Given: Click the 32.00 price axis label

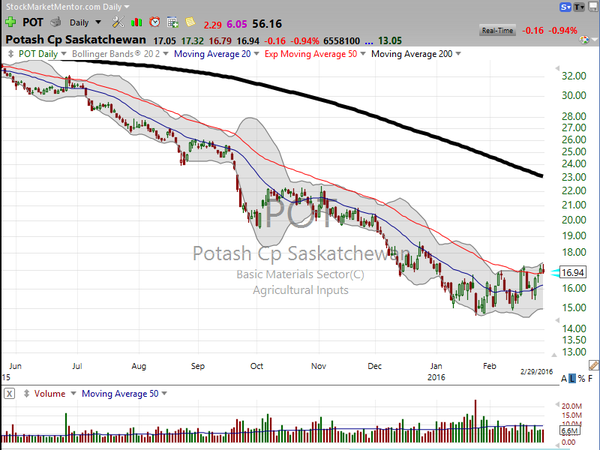Looking at the screenshot, I should click(574, 76).
